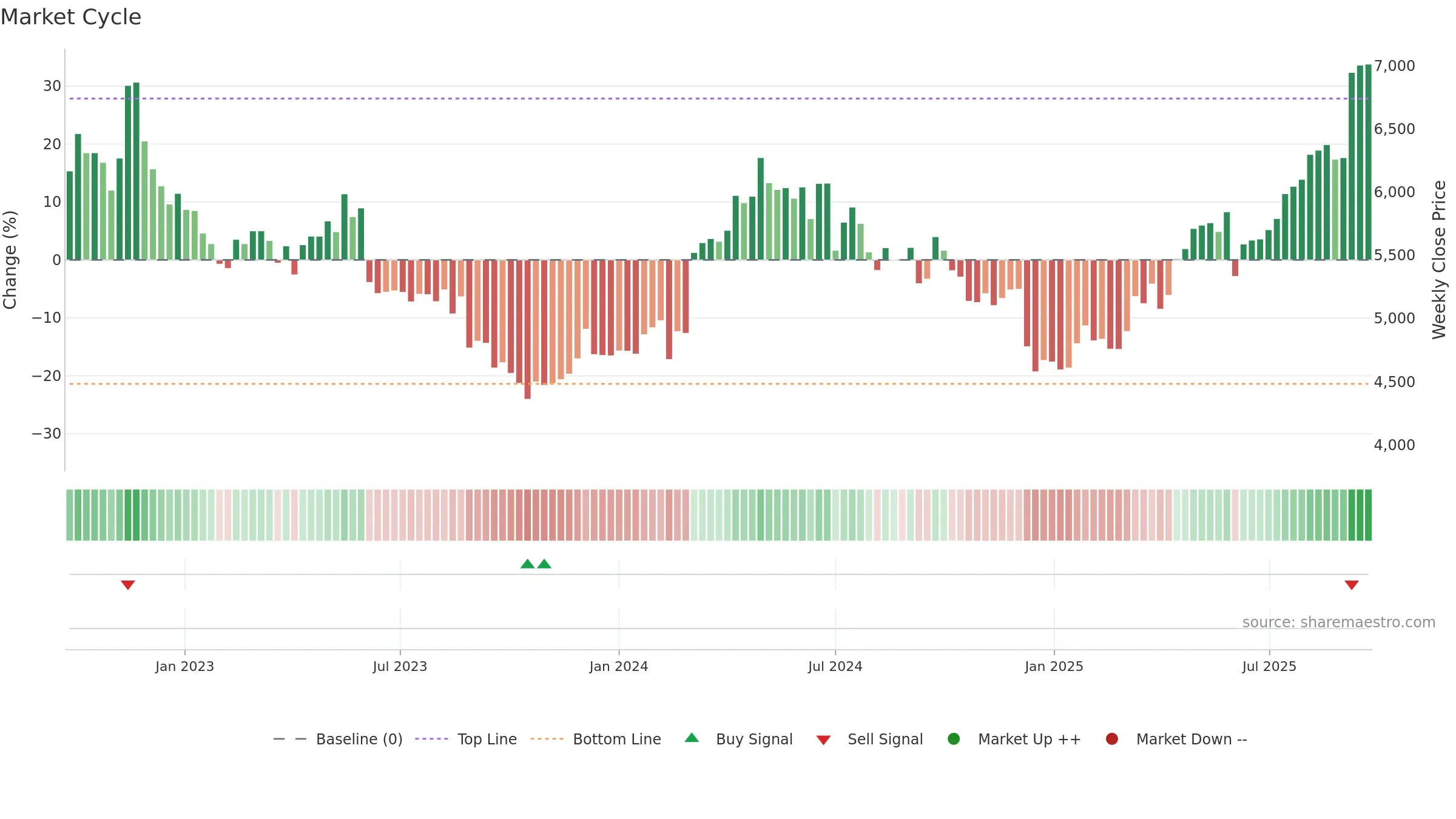1456x819 pixels.
Task: Select the sell signal marker before Jan 2023
Action: (x=127, y=585)
